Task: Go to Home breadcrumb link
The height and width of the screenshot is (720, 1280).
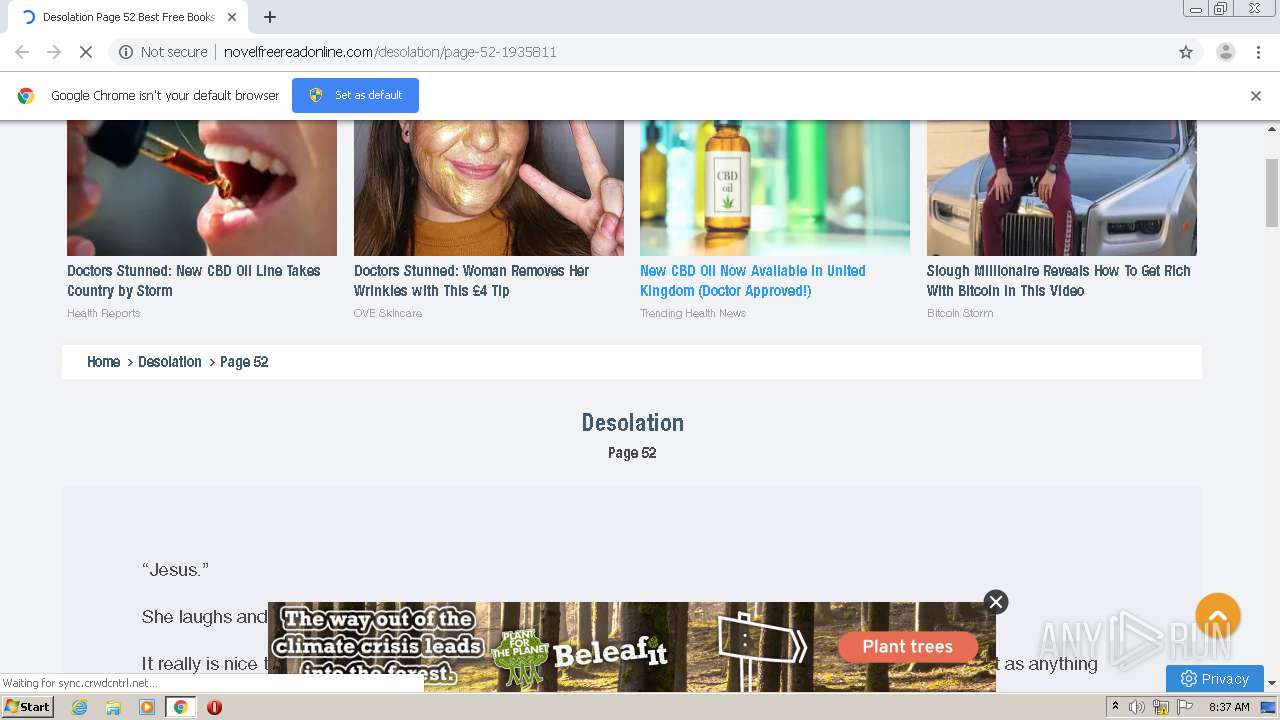Action: (104, 362)
